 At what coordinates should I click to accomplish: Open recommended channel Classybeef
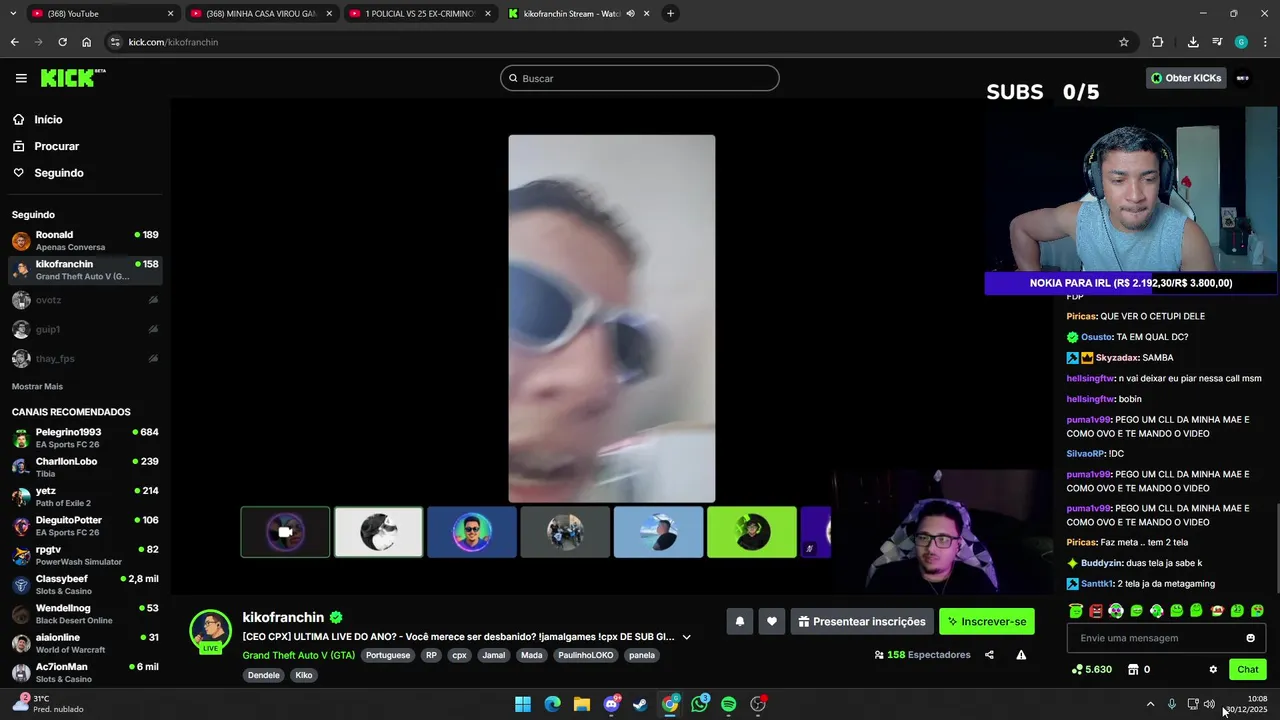click(85, 585)
